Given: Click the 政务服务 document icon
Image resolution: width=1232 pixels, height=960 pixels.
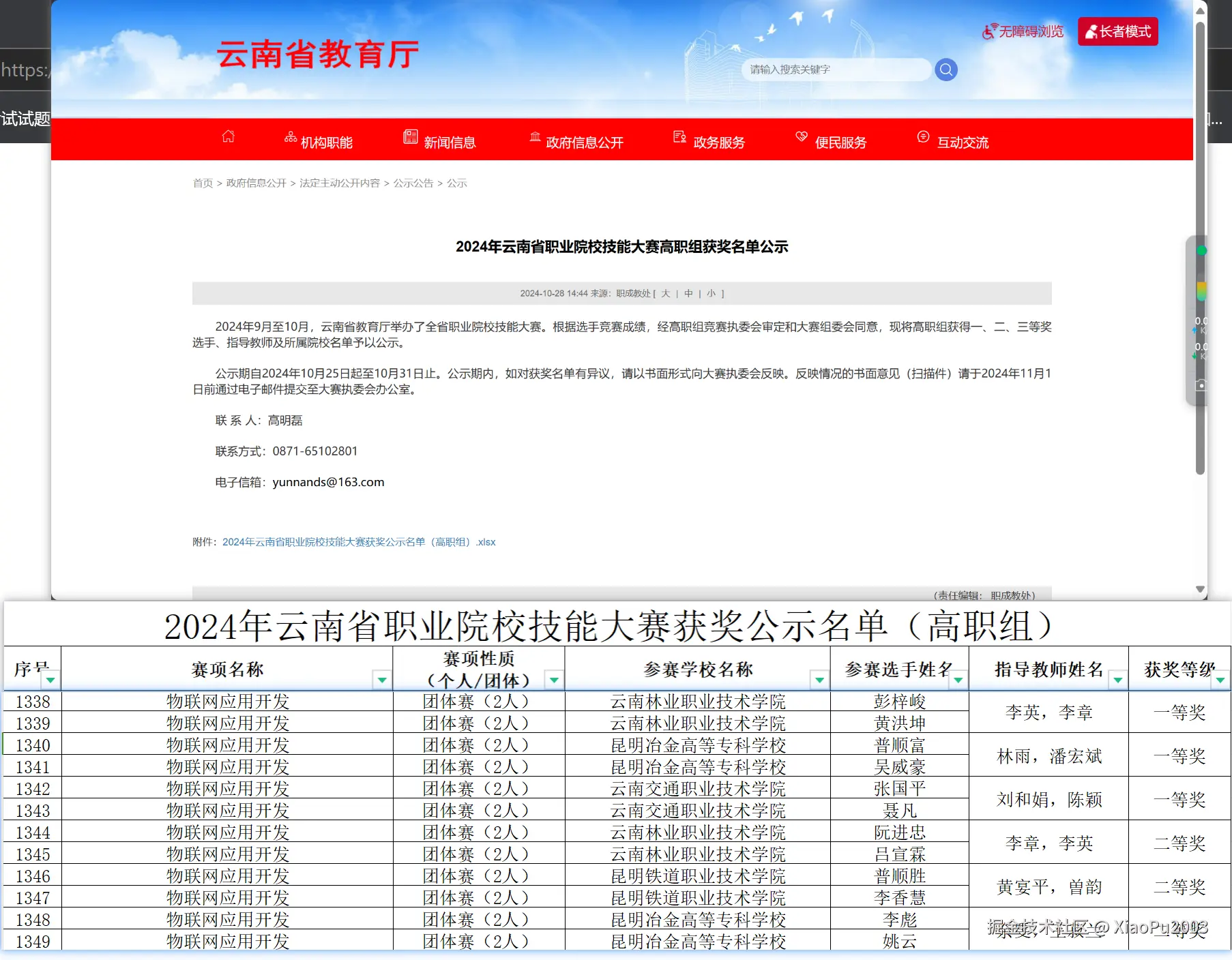Looking at the screenshot, I should (679, 136).
